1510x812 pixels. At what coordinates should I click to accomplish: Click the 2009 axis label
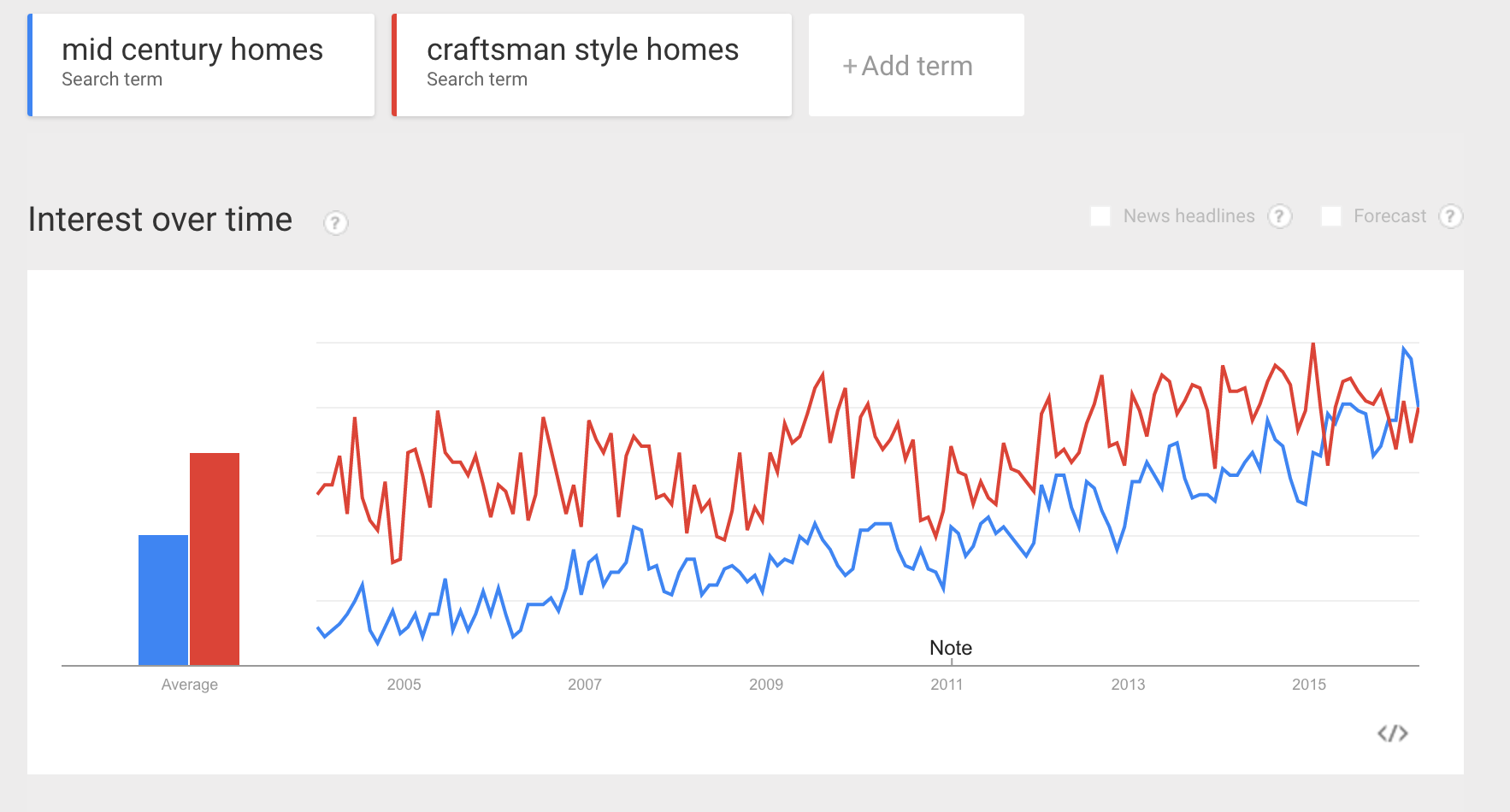click(x=766, y=685)
